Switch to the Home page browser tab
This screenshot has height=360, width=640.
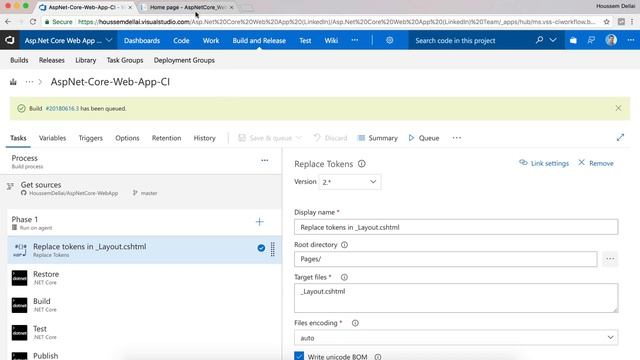pos(187,7)
